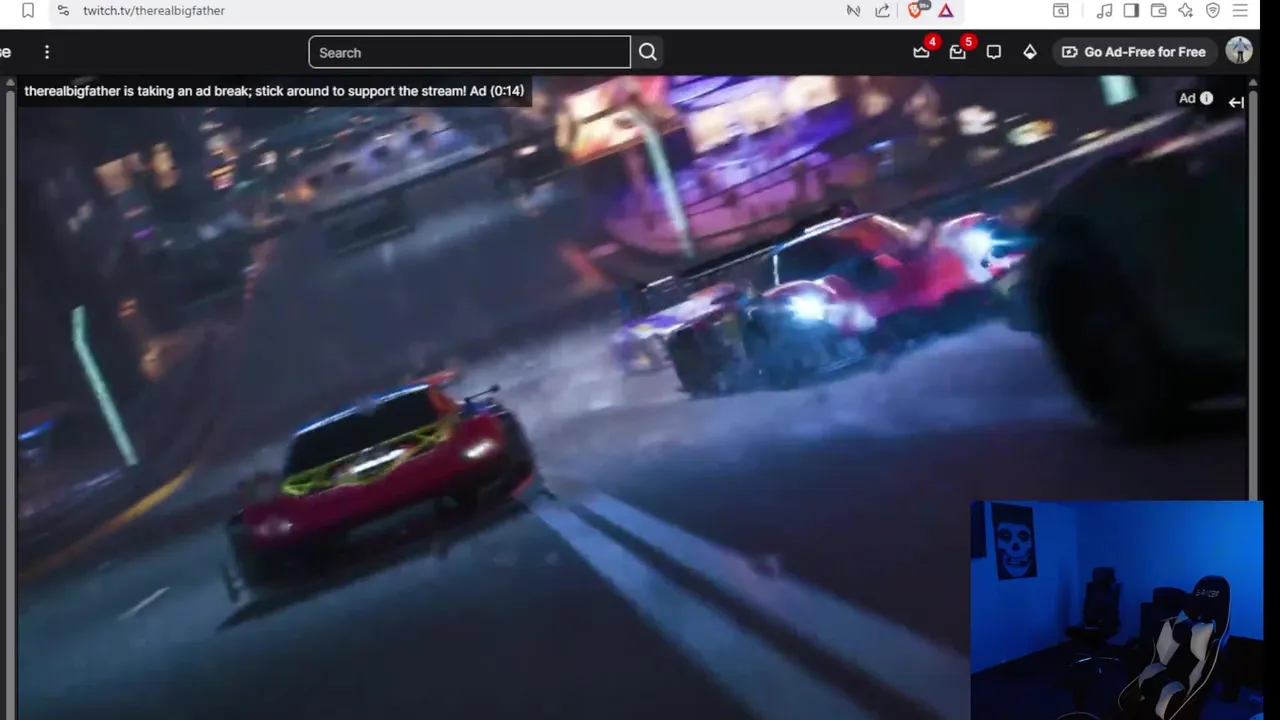
Task: Click the Twitch Search input field
Action: (469, 52)
